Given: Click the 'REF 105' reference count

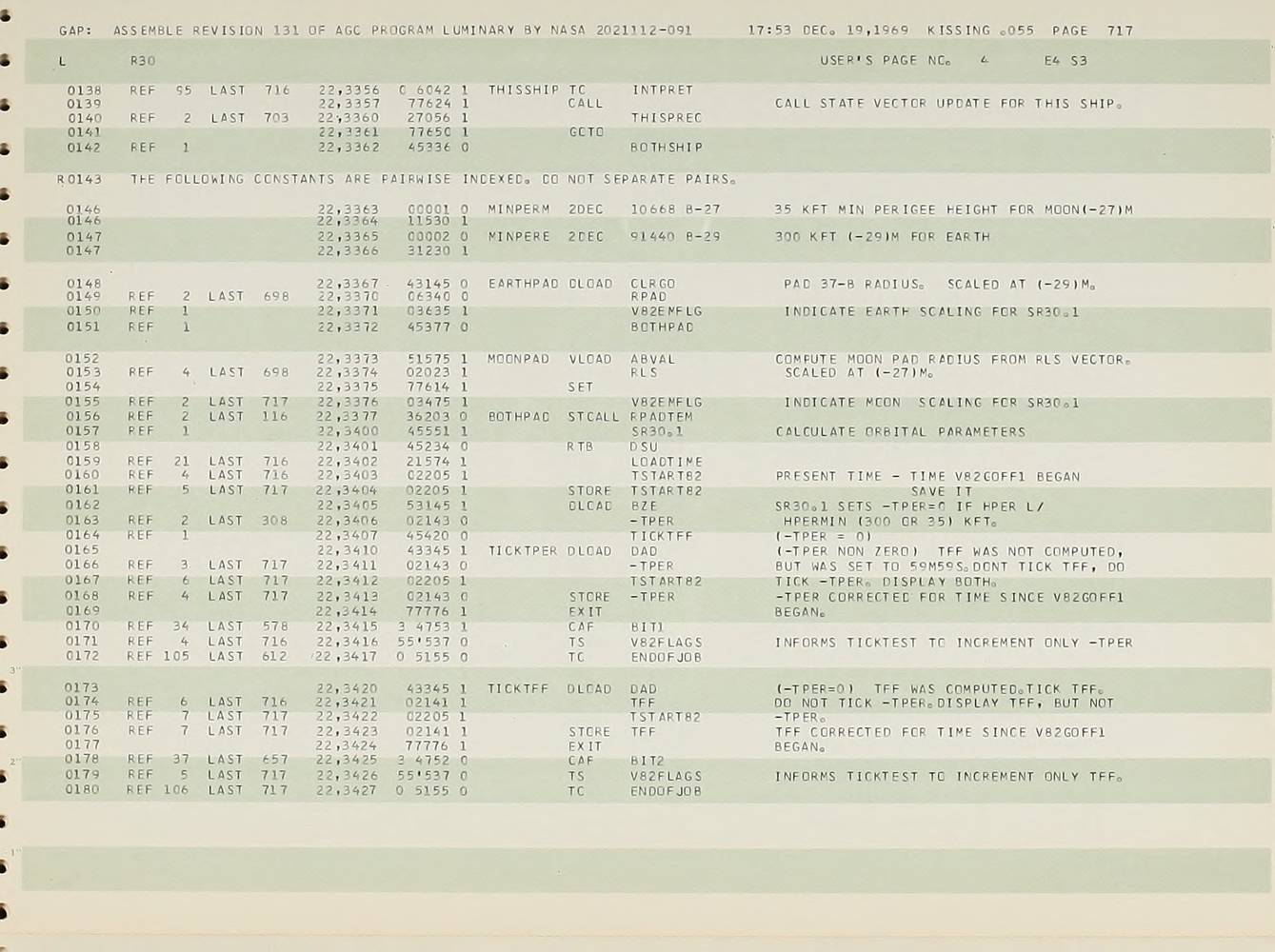Looking at the screenshot, I should point(158,656).
